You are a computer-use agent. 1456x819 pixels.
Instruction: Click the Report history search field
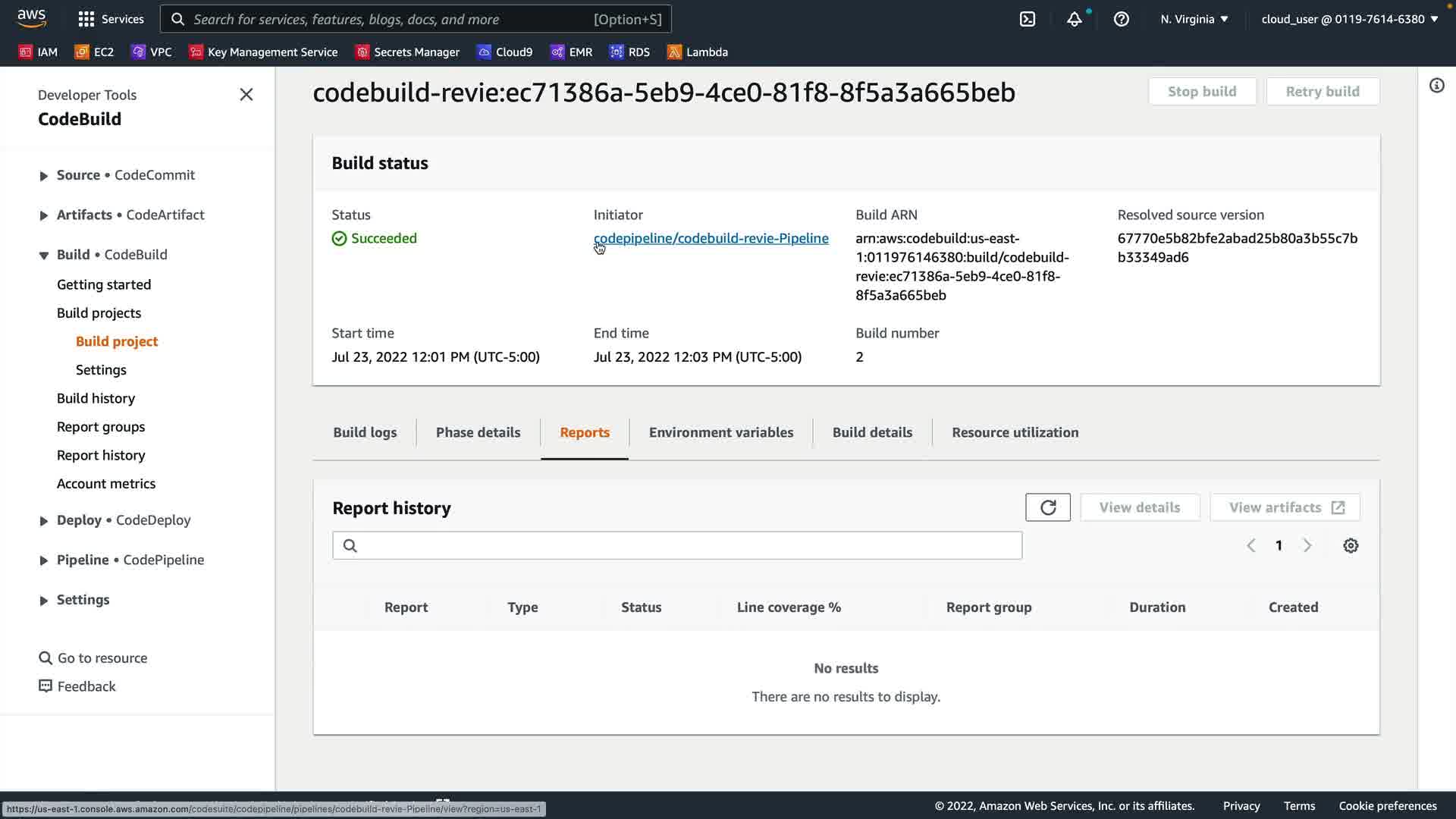[x=676, y=546]
